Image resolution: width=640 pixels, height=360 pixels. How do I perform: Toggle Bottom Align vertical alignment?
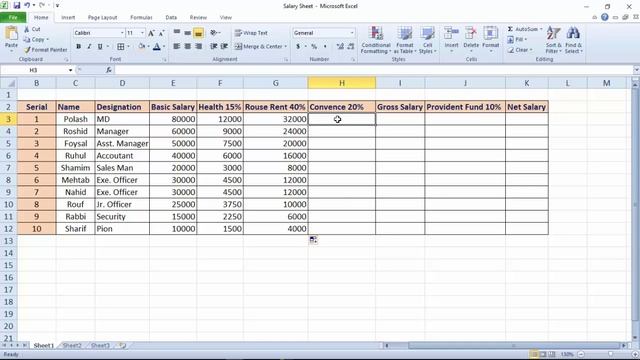pos(198,33)
